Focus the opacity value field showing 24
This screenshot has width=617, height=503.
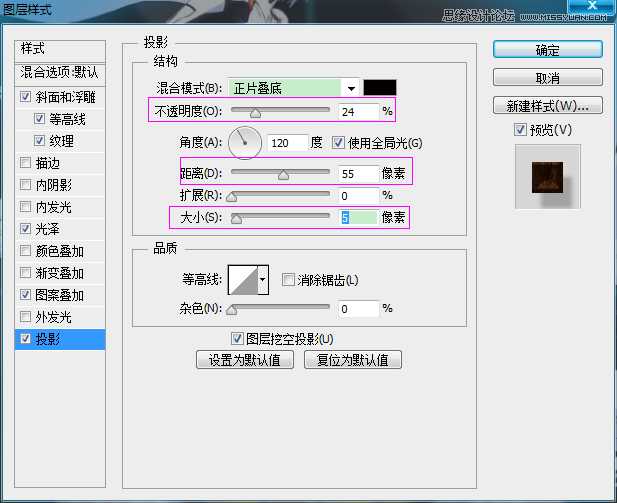[358, 112]
